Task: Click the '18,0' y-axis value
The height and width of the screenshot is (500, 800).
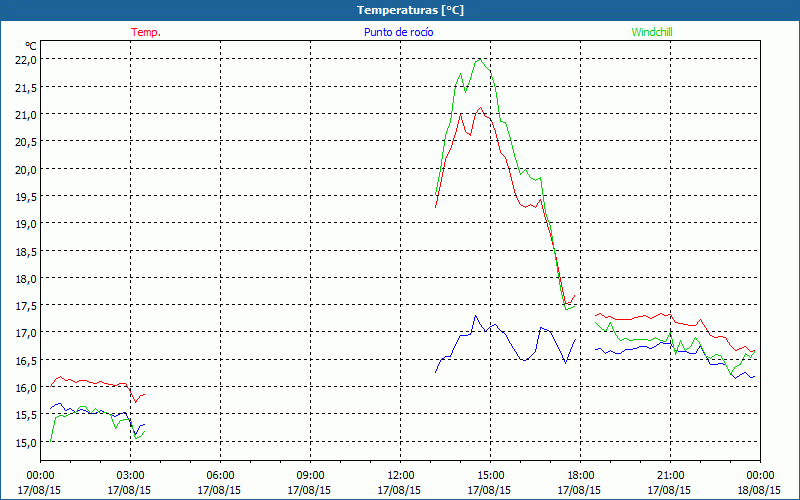Action: [x=28, y=279]
